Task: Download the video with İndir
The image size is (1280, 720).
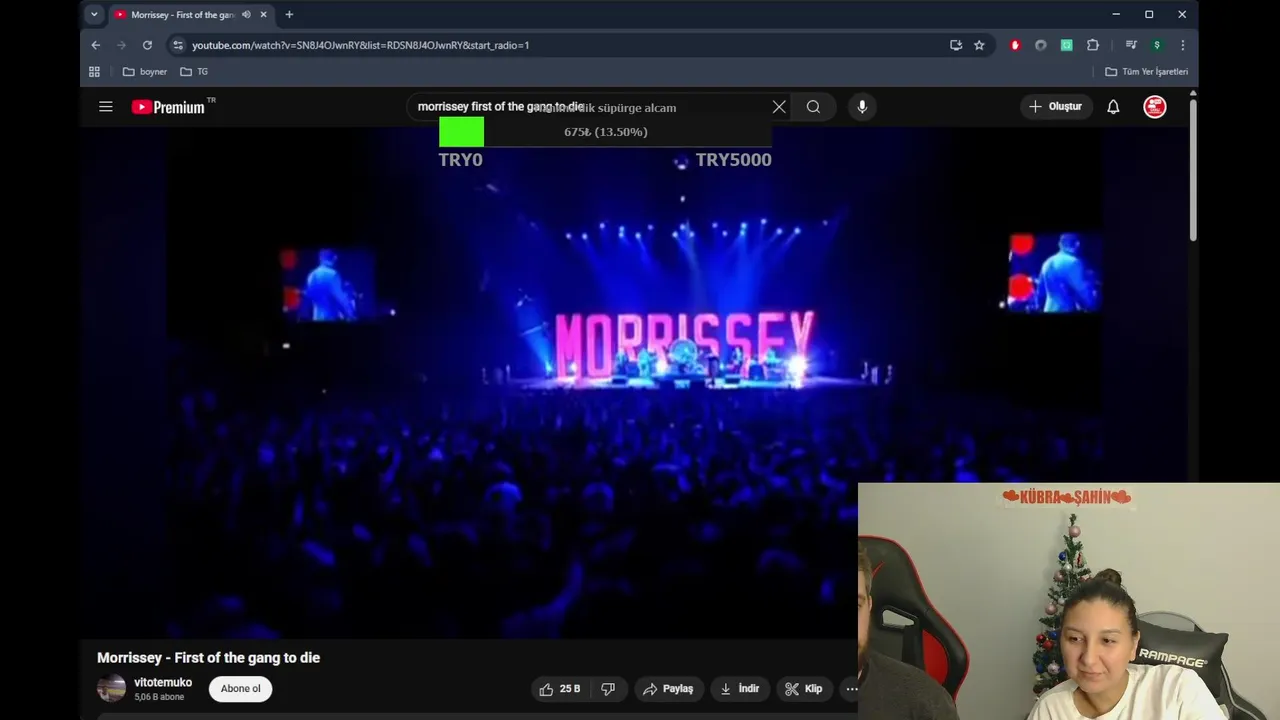Action: [740, 689]
